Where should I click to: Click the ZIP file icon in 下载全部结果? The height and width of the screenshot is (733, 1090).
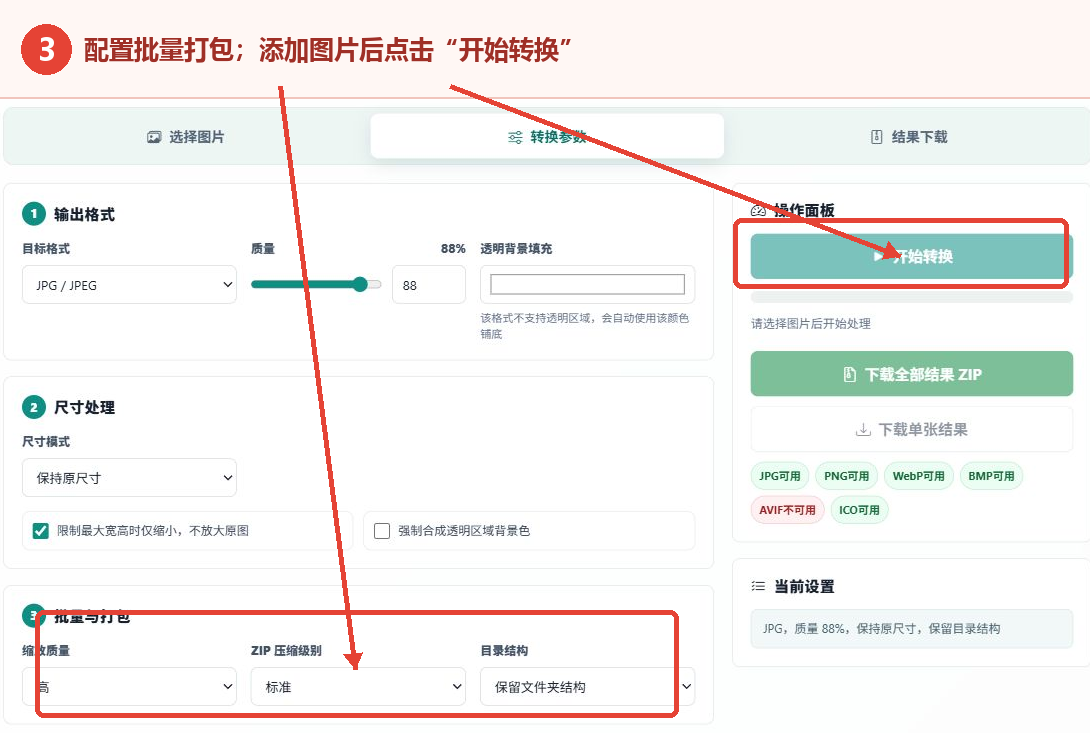849,374
